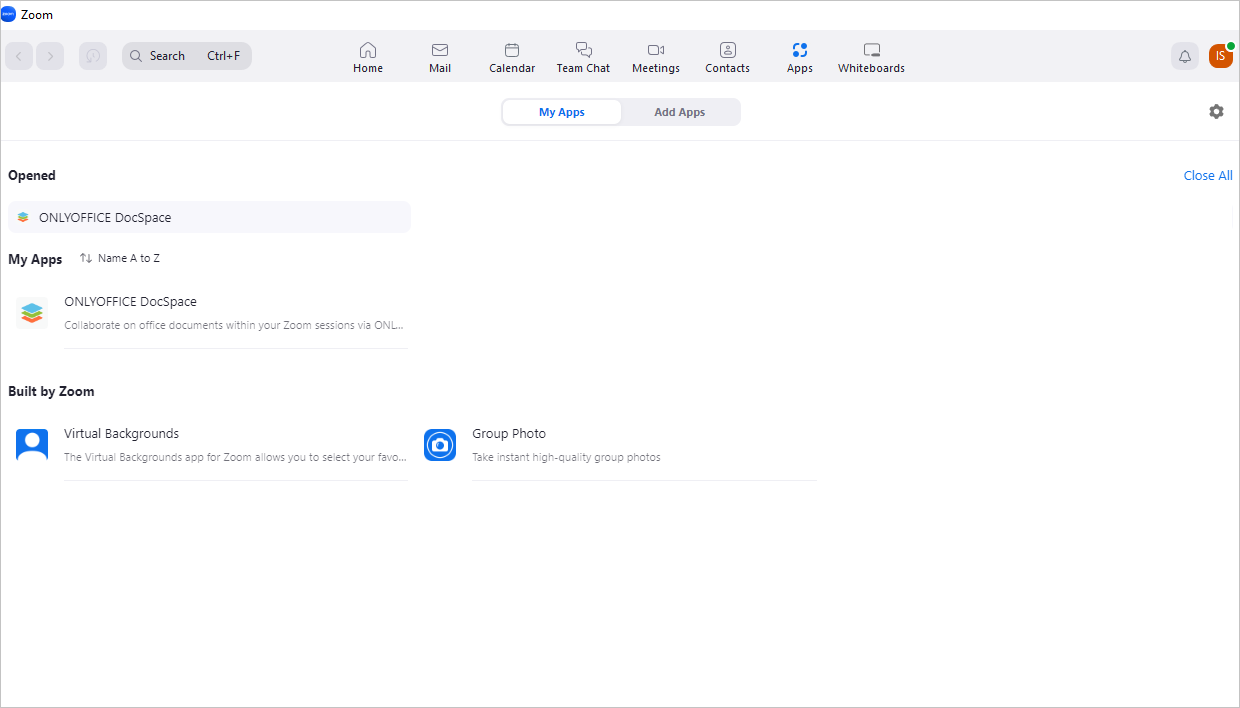
Task: Navigate back with the left arrow
Action: 19,56
